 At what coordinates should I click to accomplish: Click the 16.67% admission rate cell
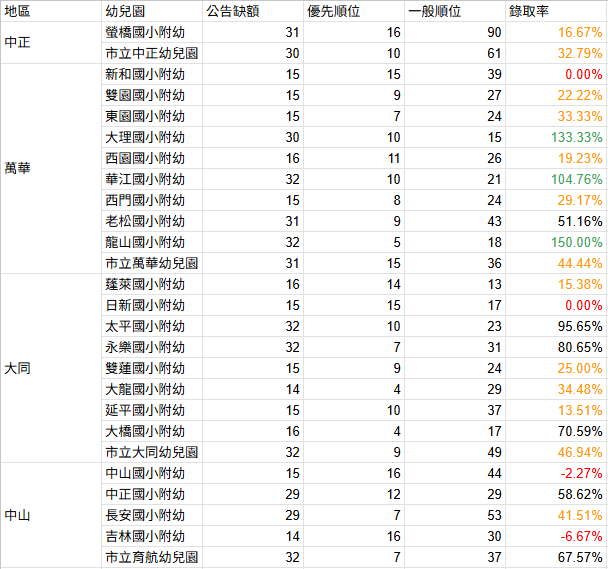coord(556,32)
